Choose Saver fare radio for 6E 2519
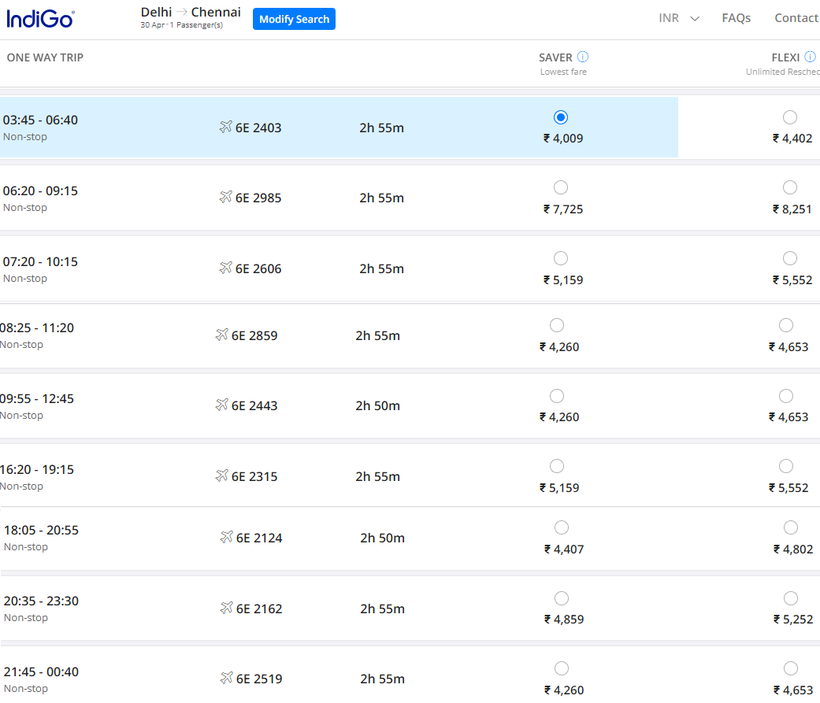The height and width of the screenshot is (703, 820). point(562,668)
